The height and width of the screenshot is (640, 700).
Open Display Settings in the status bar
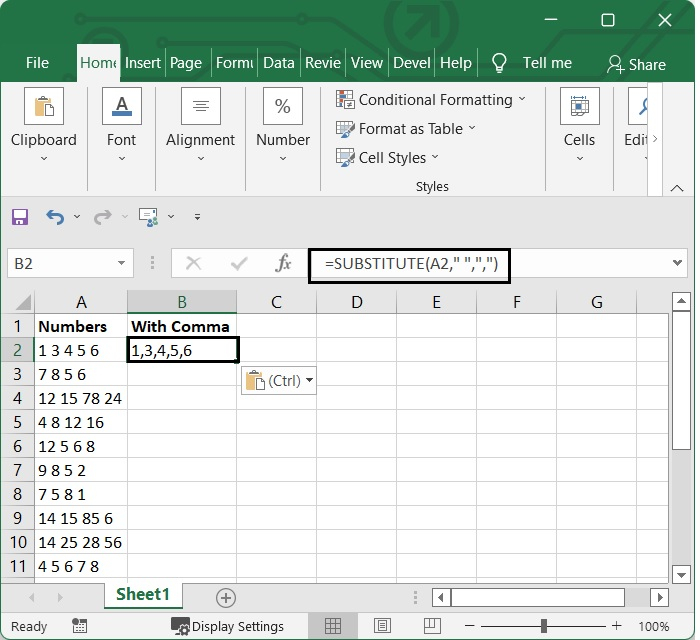pyautogui.click(x=228, y=627)
